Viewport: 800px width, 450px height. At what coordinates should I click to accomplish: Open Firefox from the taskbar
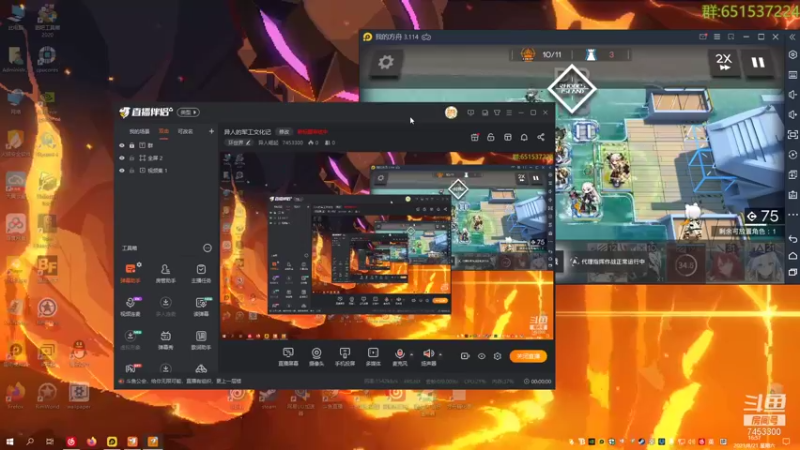coord(91,441)
